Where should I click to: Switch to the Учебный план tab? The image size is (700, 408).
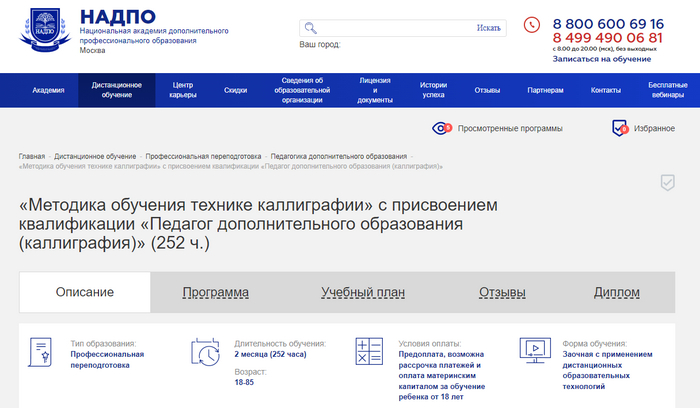click(x=362, y=293)
